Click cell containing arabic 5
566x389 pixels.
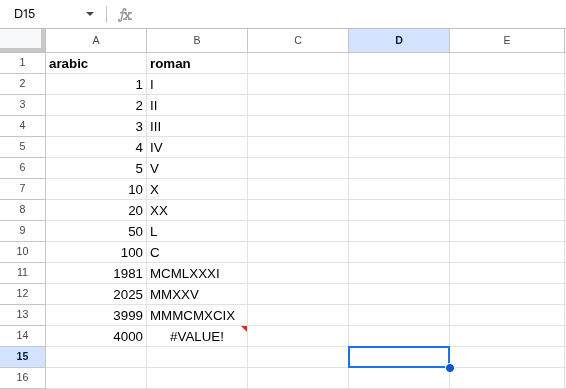(96, 168)
